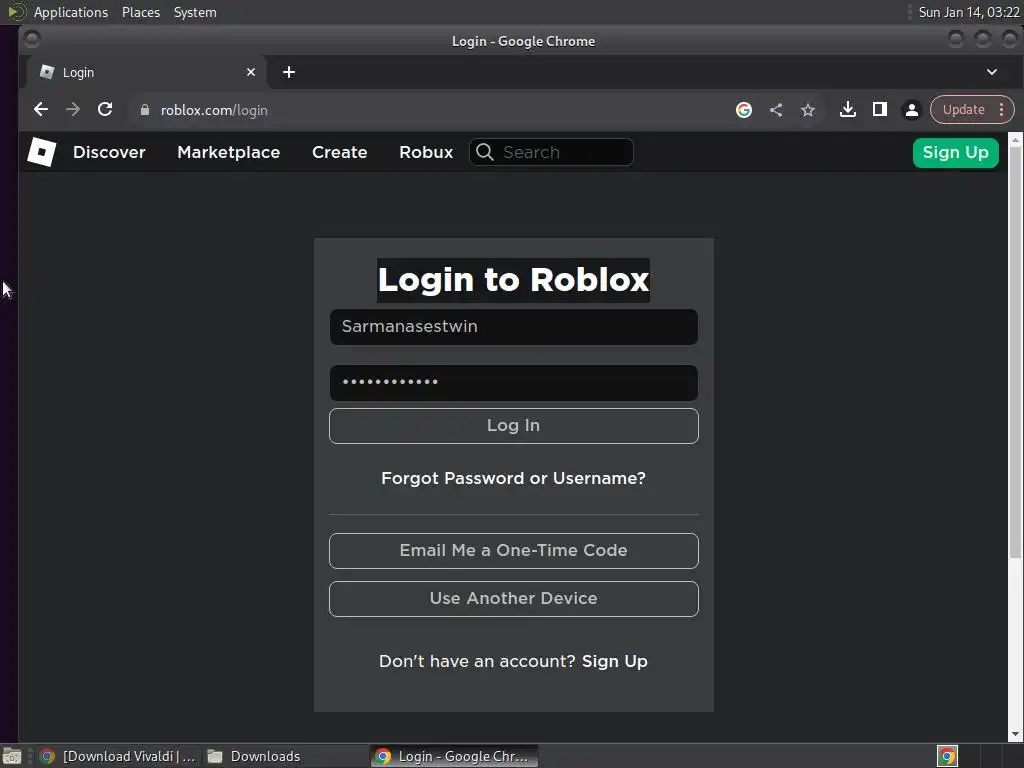
Task: Click Sign Up link below the form
Action: click(x=615, y=662)
